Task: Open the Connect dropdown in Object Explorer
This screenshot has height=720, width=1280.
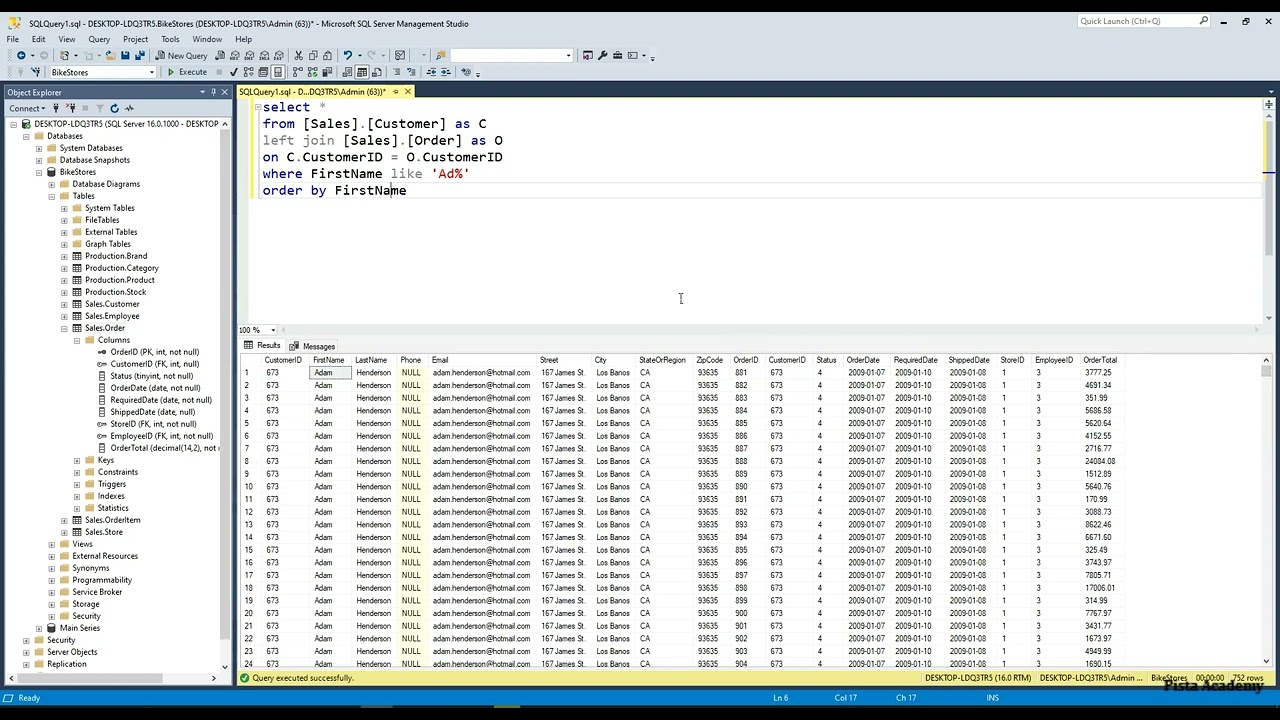Action: point(27,108)
